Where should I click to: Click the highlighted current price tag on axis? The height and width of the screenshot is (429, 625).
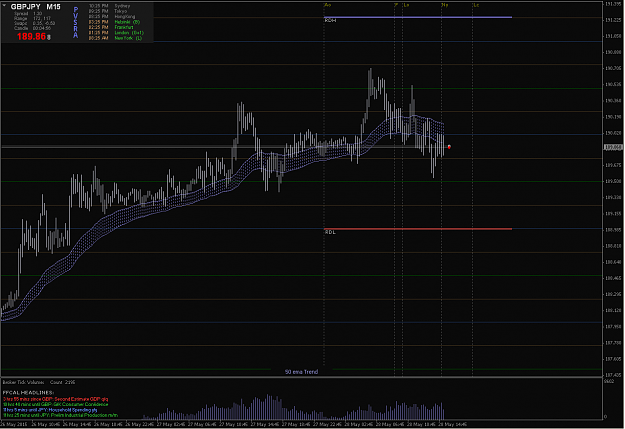click(x=613, y=148)
